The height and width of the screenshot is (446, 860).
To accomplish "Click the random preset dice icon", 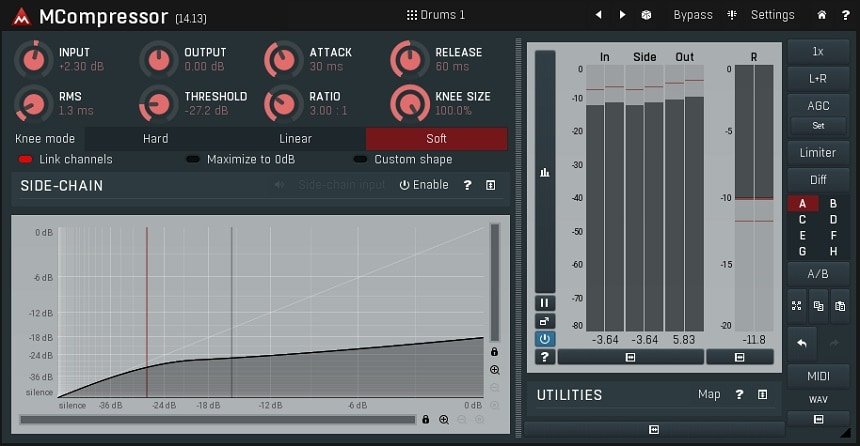I will 646,15.
